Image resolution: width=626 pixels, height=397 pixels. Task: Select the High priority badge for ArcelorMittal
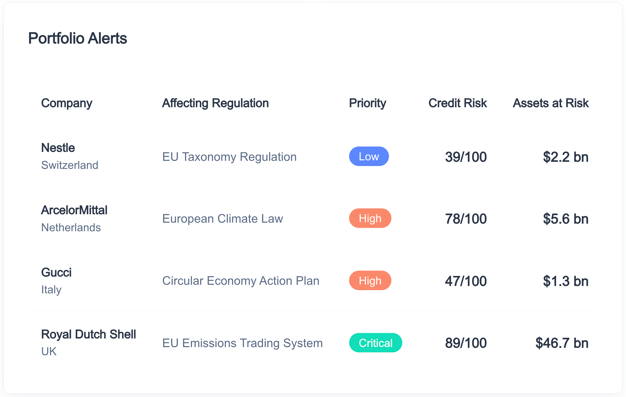(370, 218)
